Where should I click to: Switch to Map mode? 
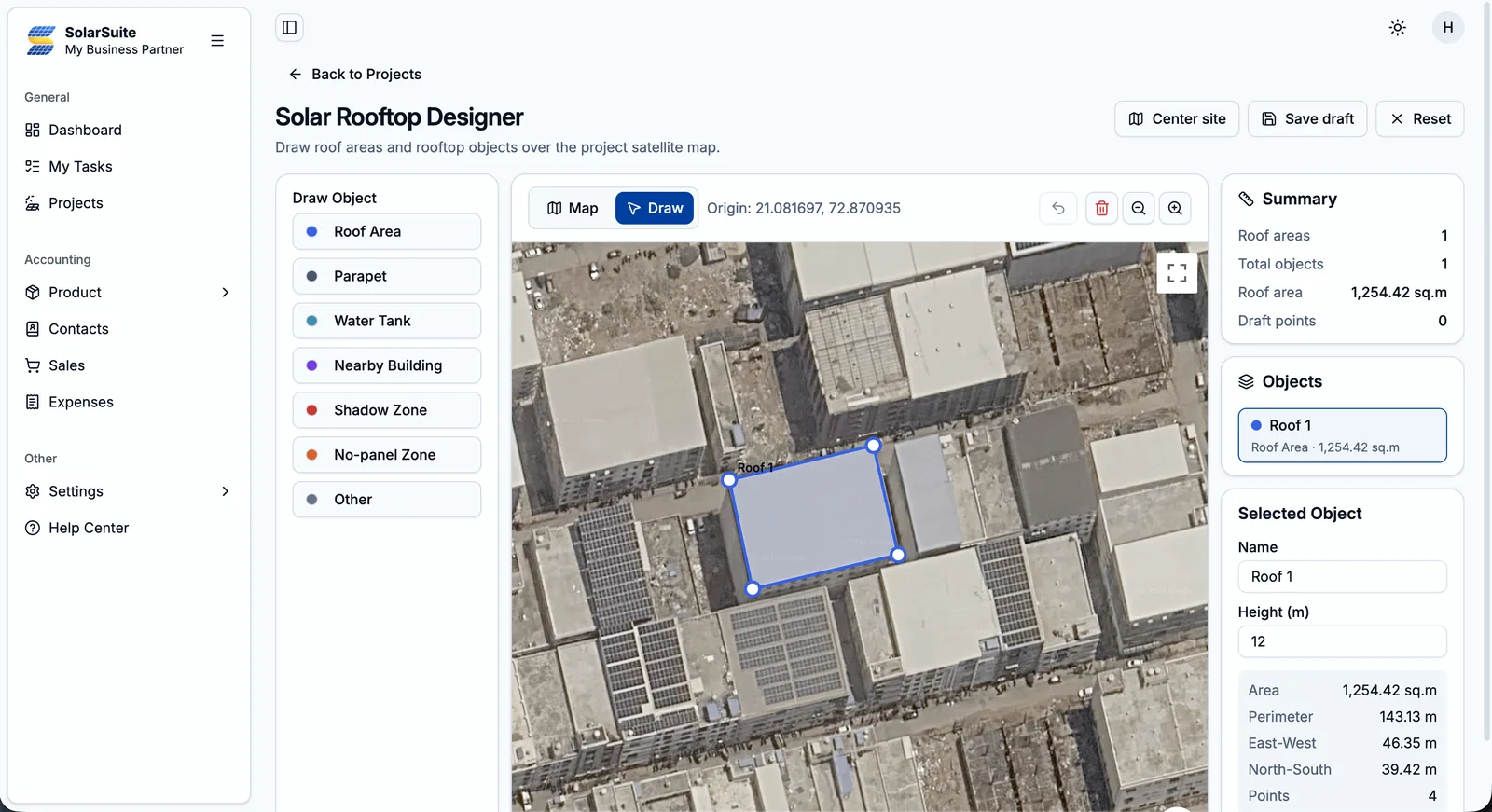pos(573,208)
